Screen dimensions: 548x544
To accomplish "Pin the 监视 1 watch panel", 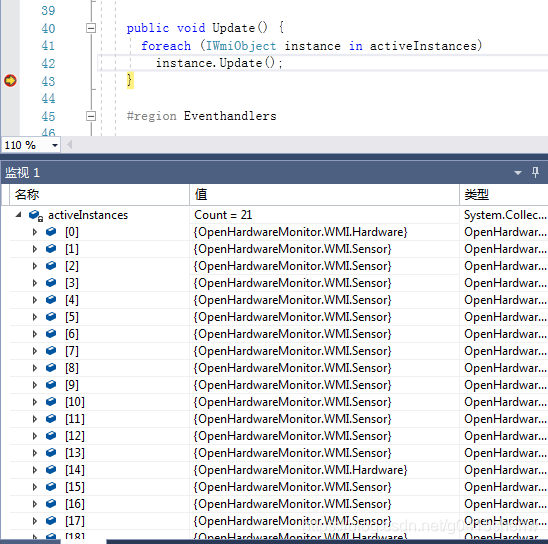I will pyautogui.click(x=535, y=172).
